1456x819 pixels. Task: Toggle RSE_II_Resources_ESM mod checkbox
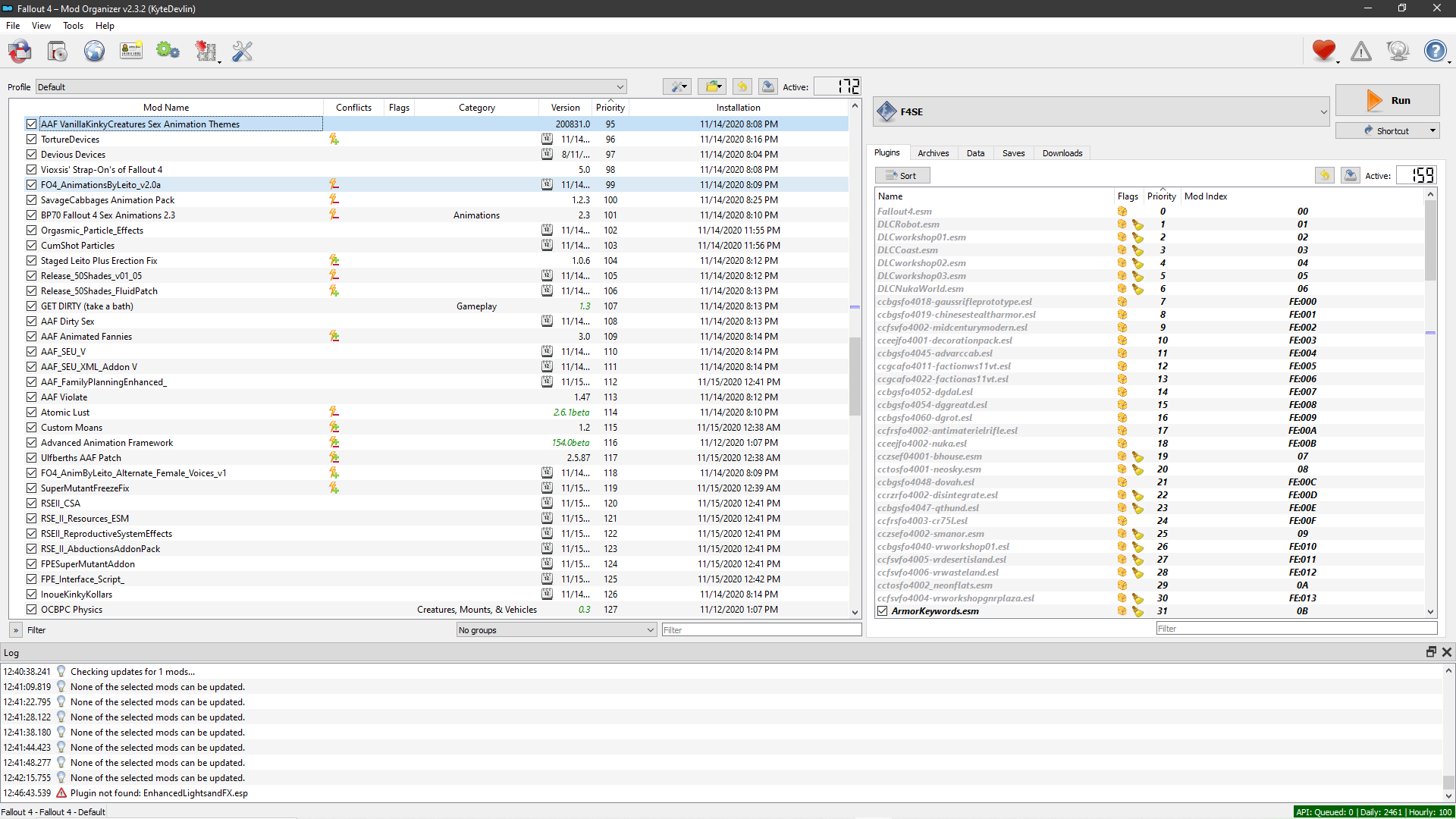click(31, 519)
